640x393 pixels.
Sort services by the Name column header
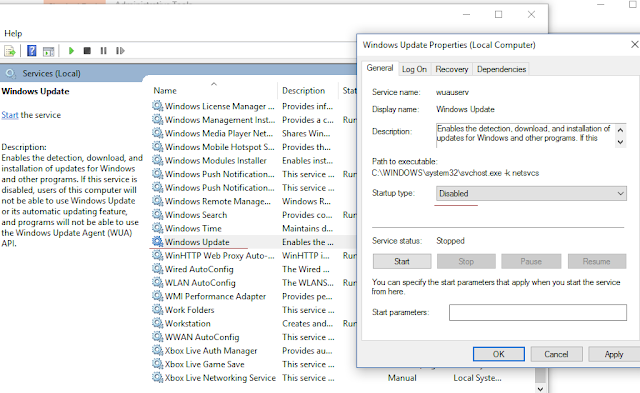click(165, 91)
